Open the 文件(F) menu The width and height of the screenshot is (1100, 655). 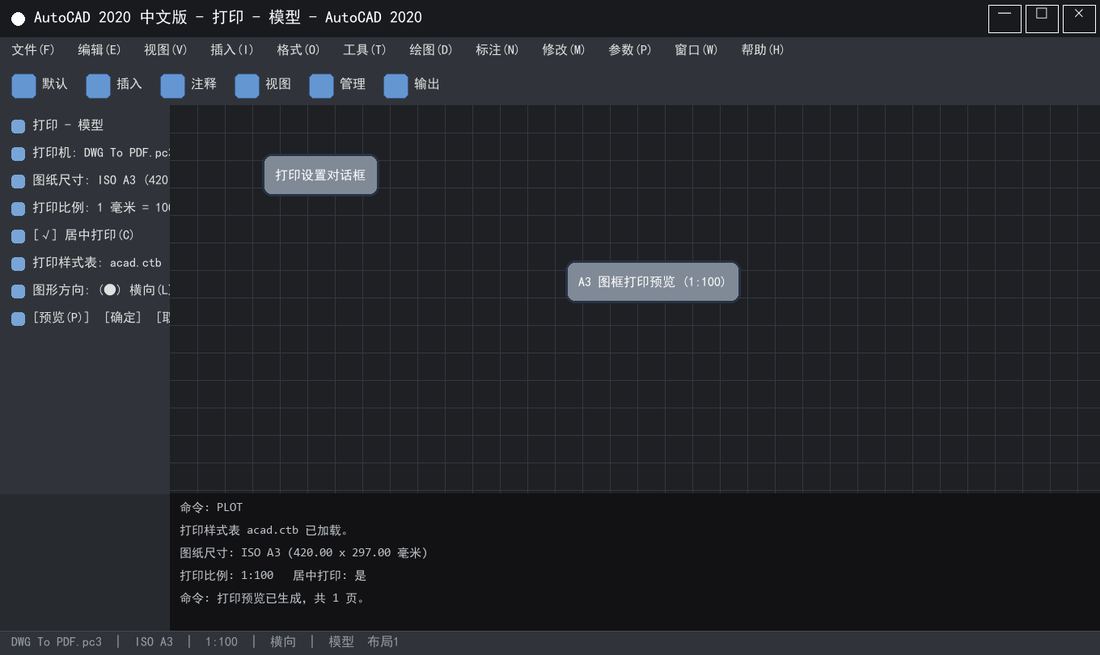[33, 50]
